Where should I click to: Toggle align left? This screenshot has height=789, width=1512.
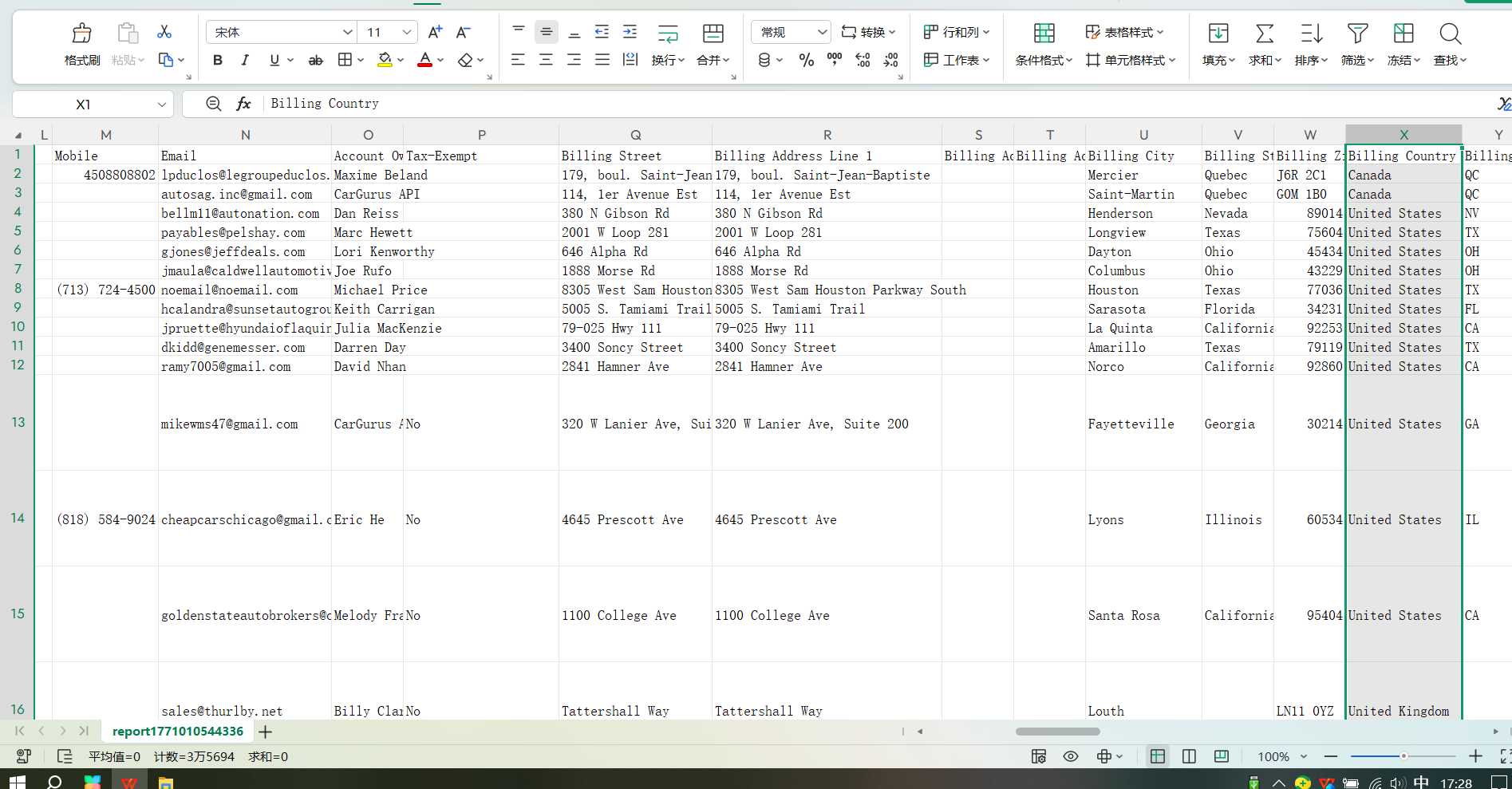519,60
